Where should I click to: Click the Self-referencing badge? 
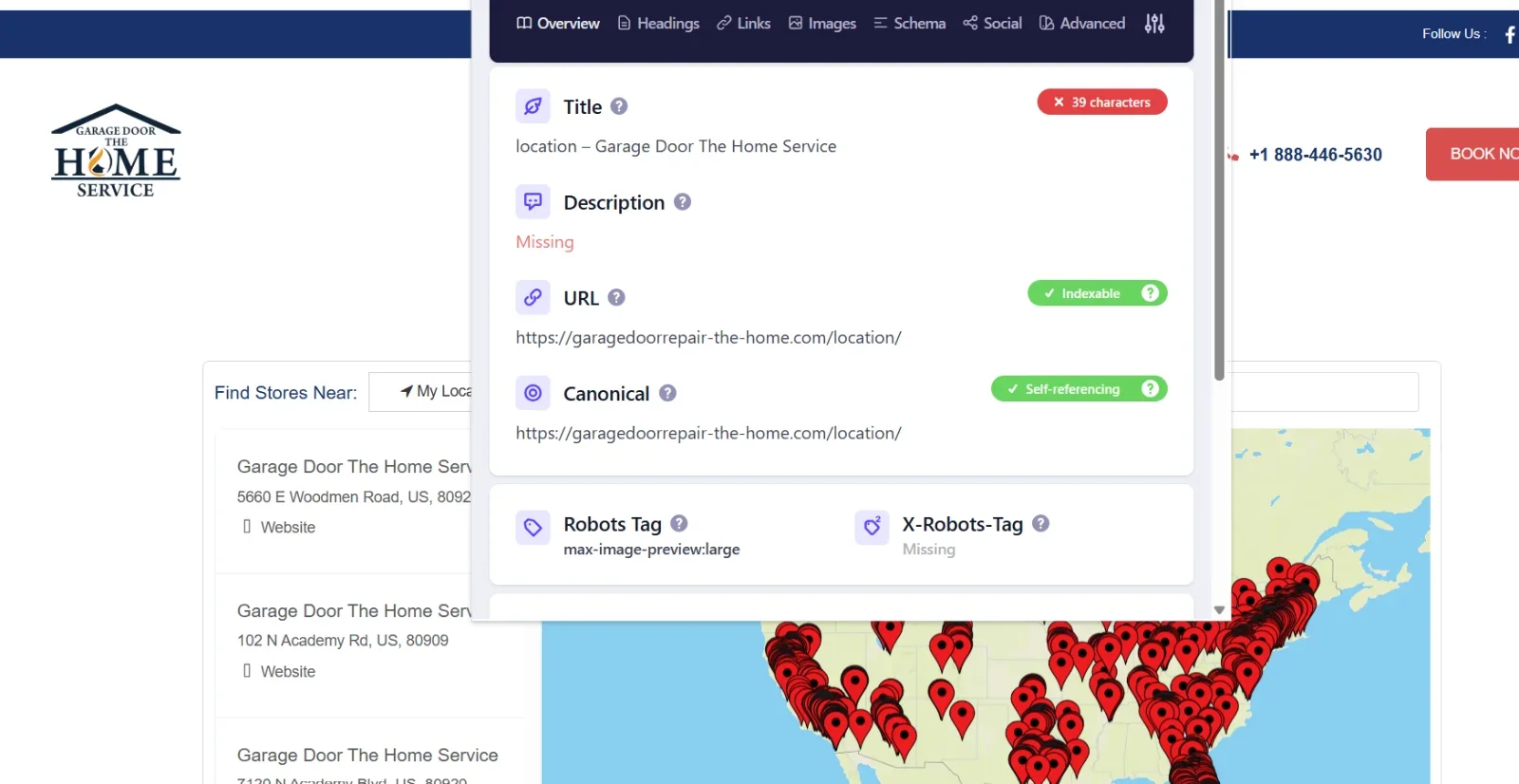point(1079,389)
